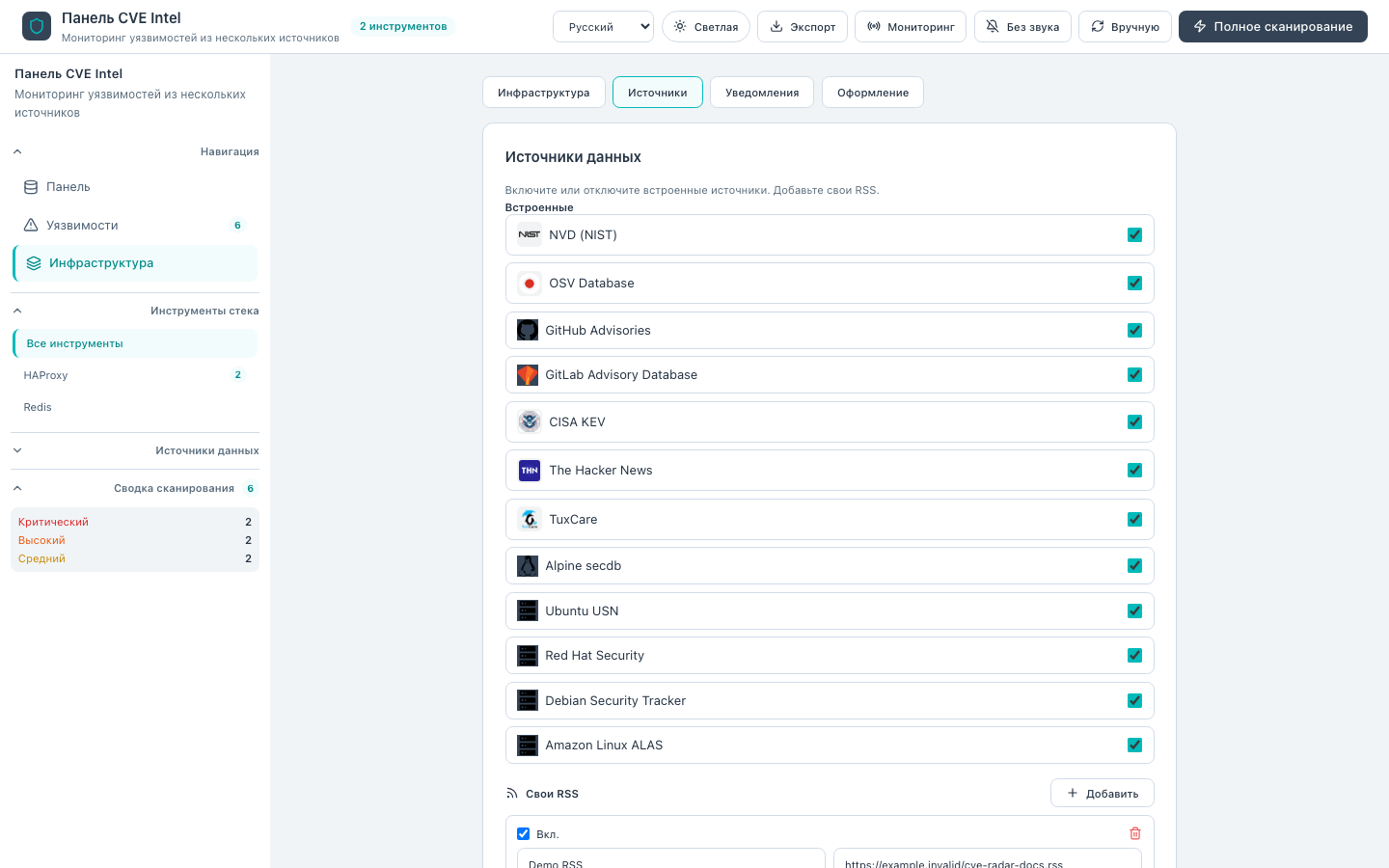Image resolution: width=1389 pixels, height=868 pixels.
Task: Click the RSS icon beside Свои RSS
Action: click(512, 794)
